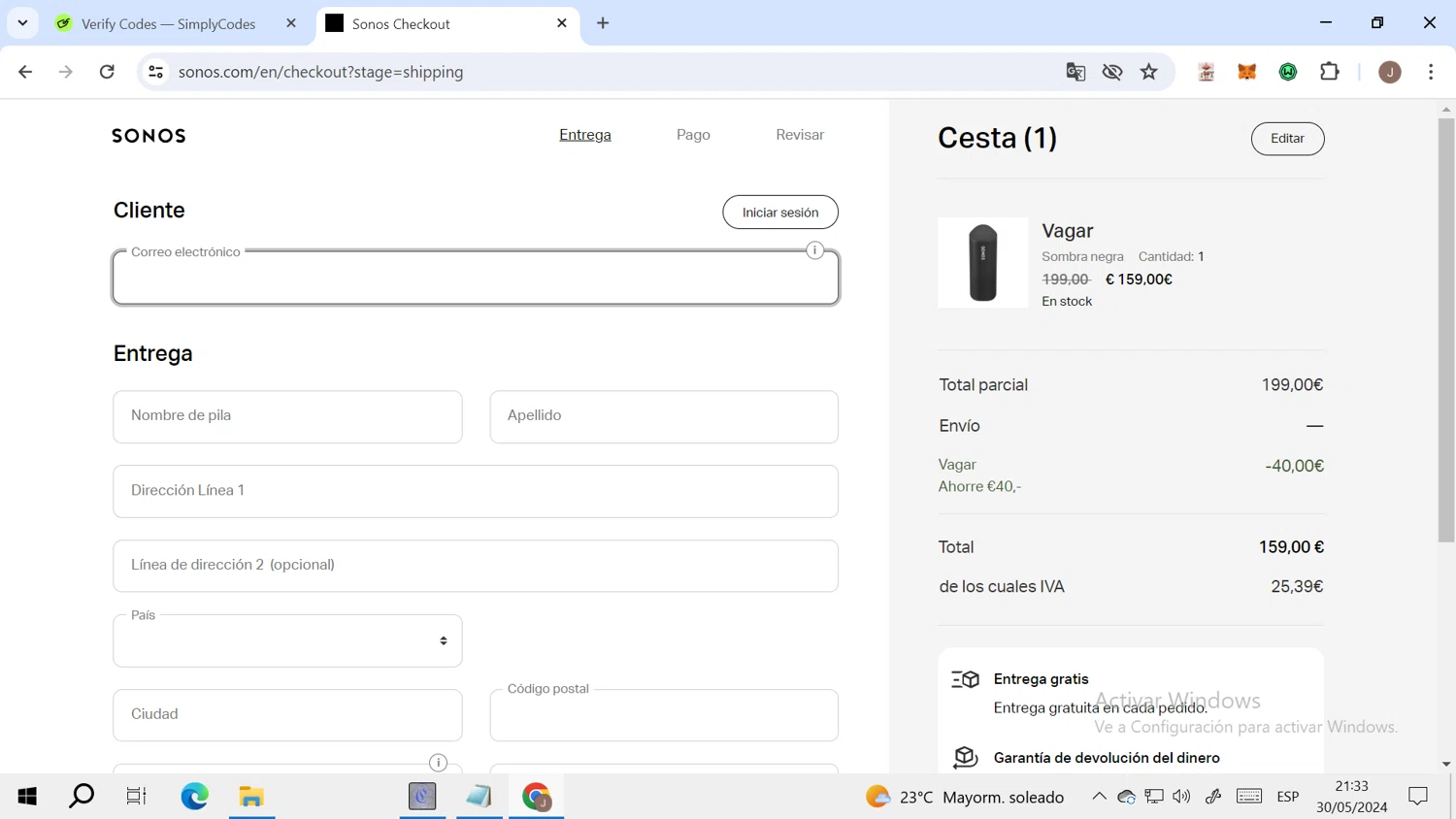Screen dimensions: 1456x819
Task: Go to the Entrega checkout step
Action: pyautogui.click(x=585, y=135)
